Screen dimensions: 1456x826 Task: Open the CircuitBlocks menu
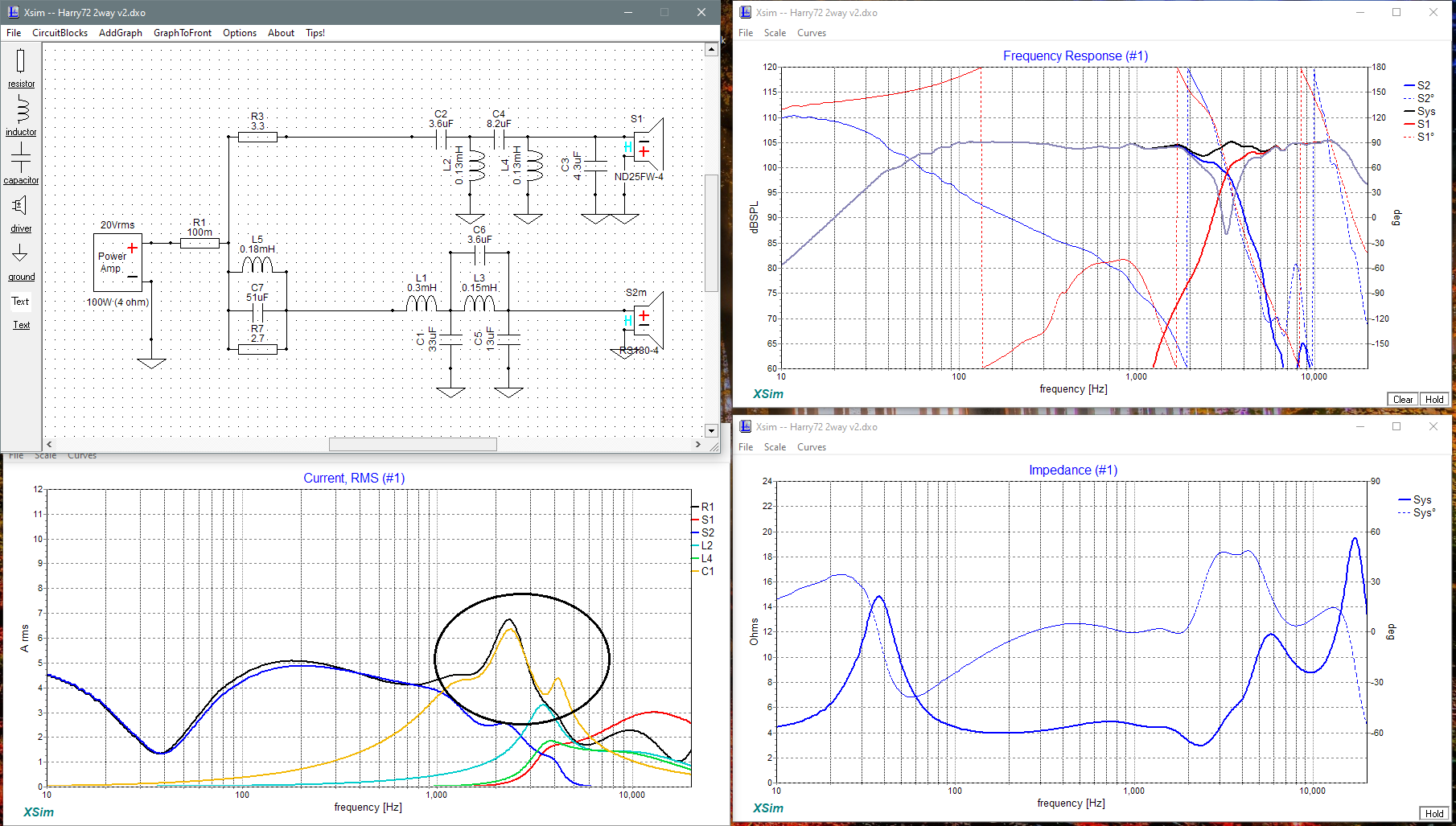[60, 33]
